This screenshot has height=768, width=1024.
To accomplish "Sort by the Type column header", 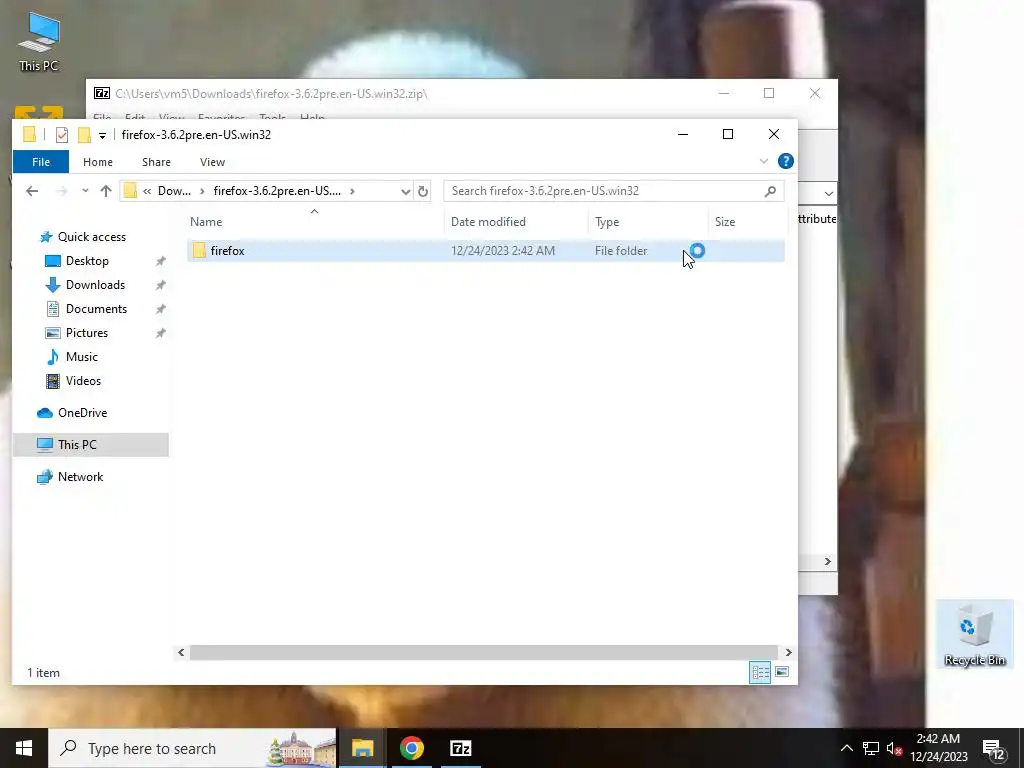I will (648, 222).
